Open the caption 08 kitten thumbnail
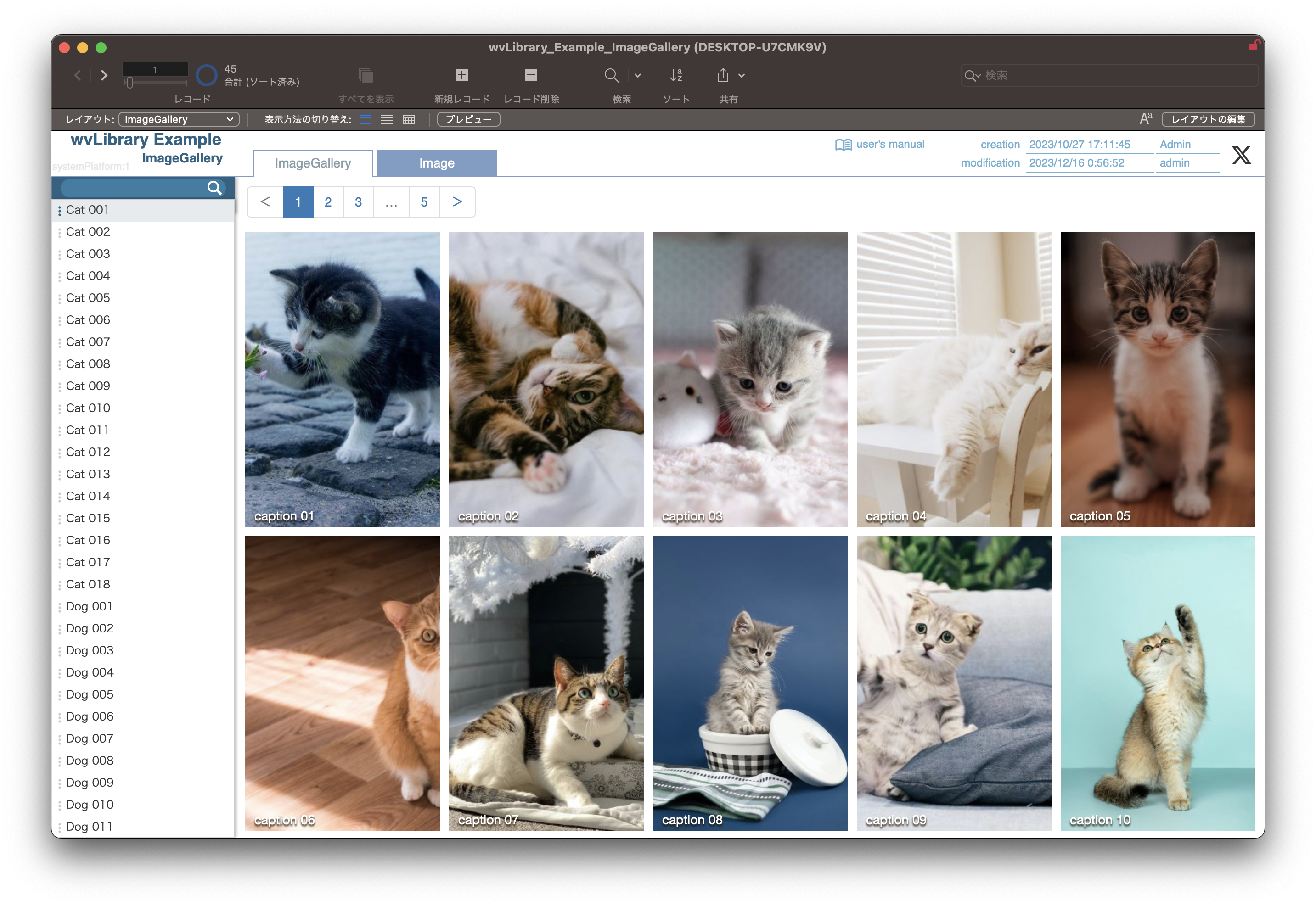 click(750, 683)
